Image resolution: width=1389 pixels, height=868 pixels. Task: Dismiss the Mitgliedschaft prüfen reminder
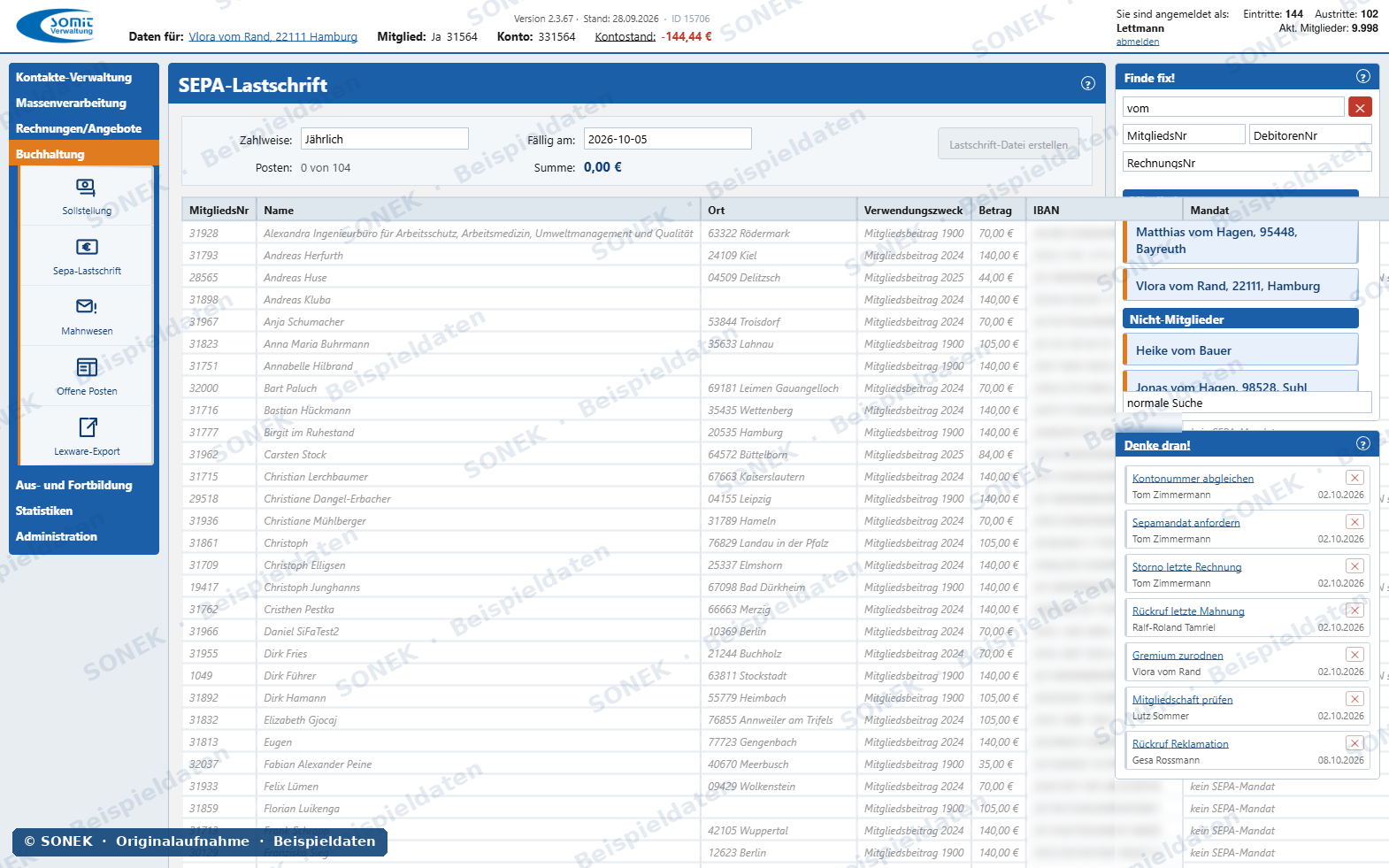point(1354,699)
